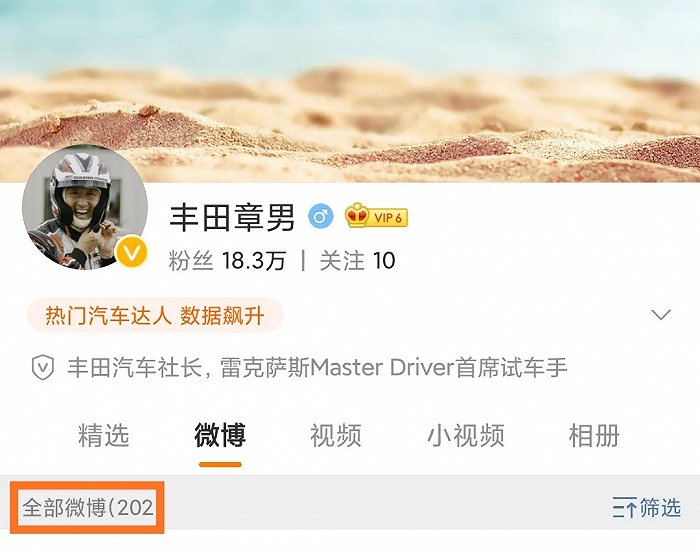The image size is (700, 552).
Task: View the 粉丝 18.3万 followers list
Action: click(x=227, y=260)
